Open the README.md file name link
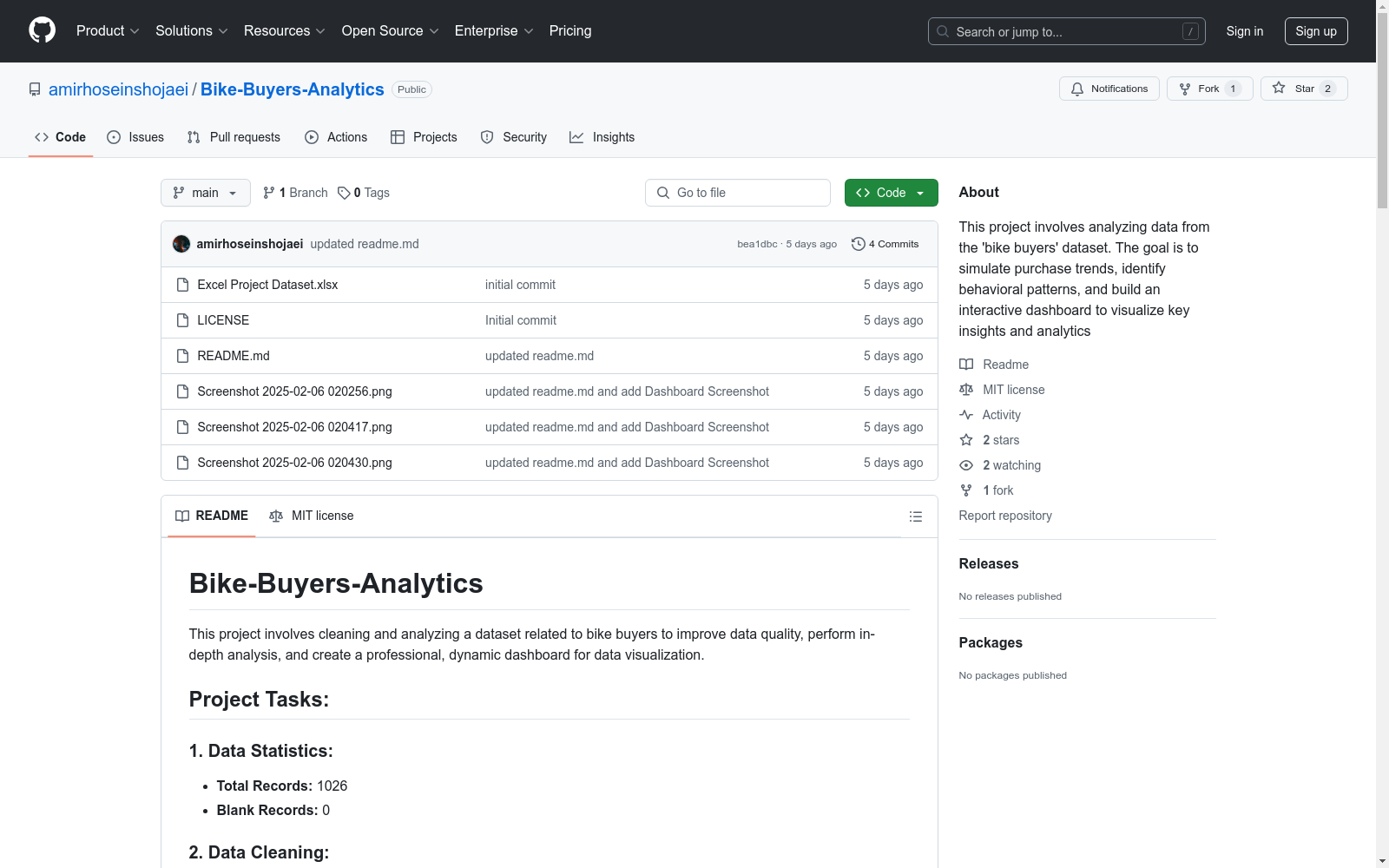Viewport: 1389px width, 868px height. 234,356
